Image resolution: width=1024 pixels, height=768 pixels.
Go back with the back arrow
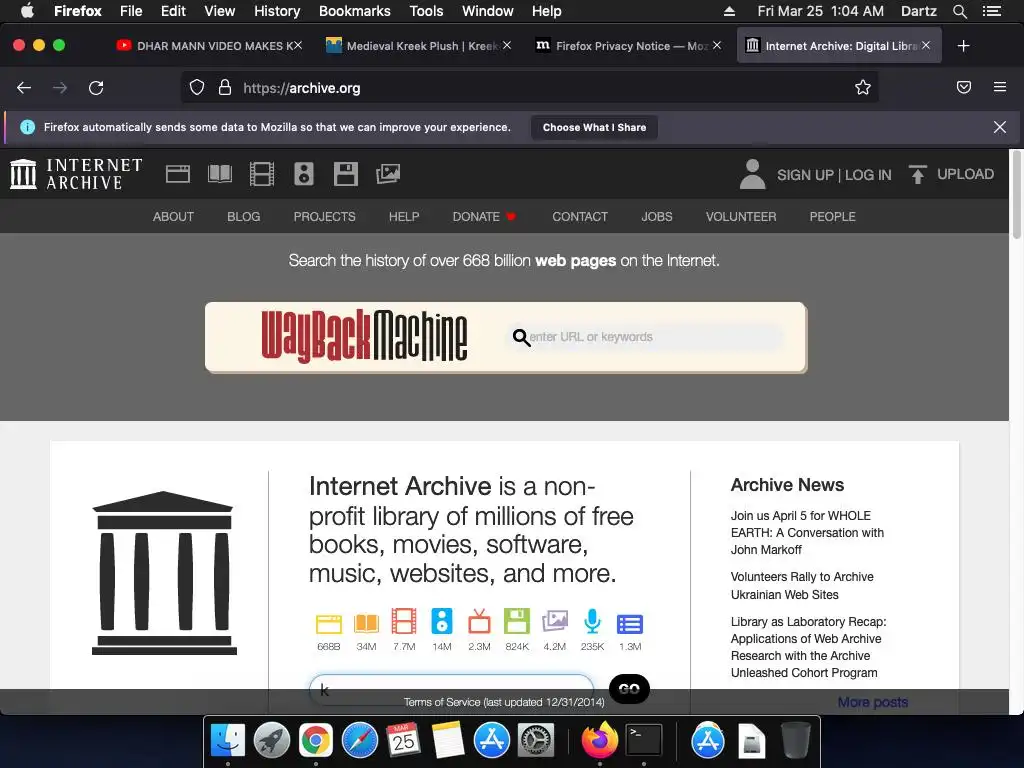point(24,88)
